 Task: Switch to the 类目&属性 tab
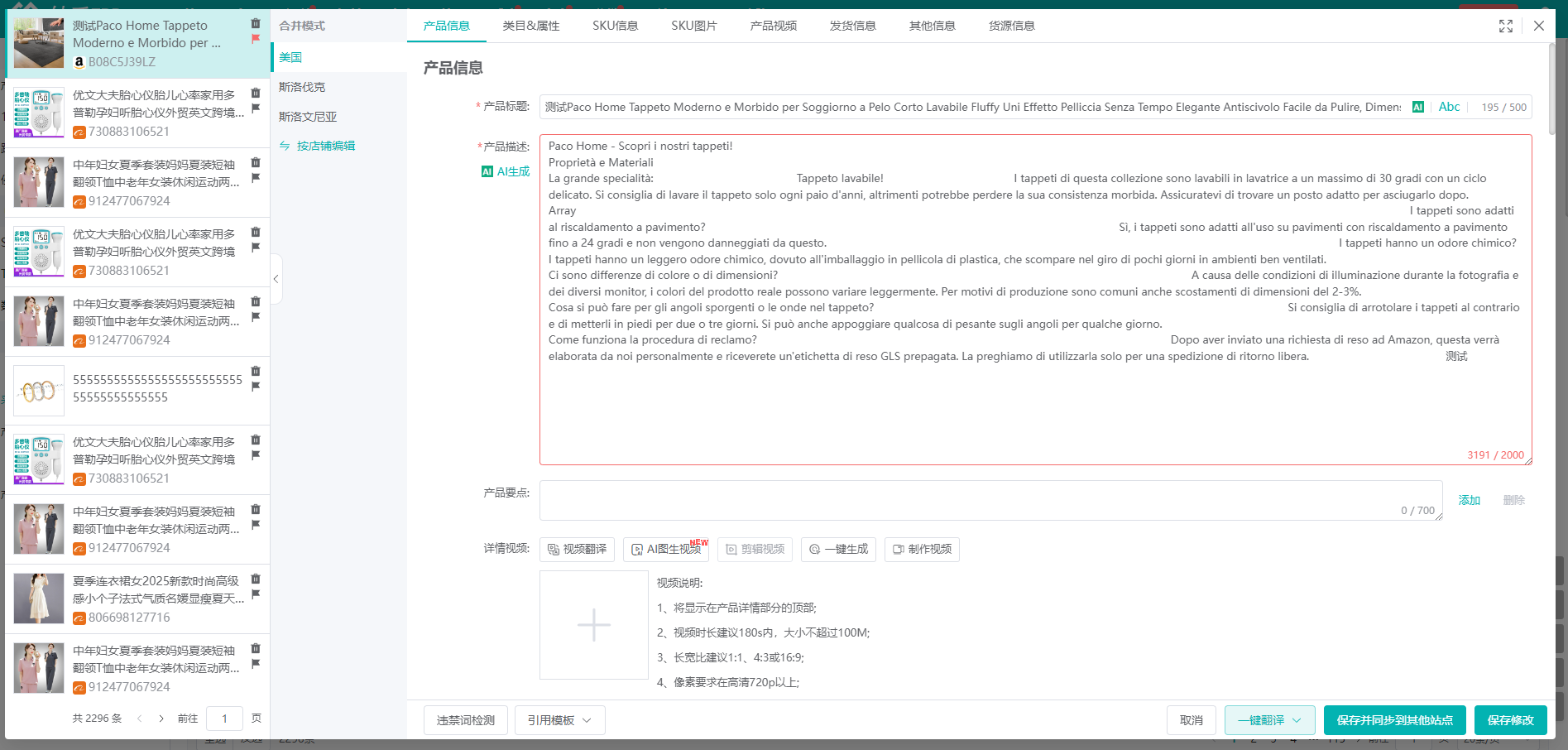[531, 26]
